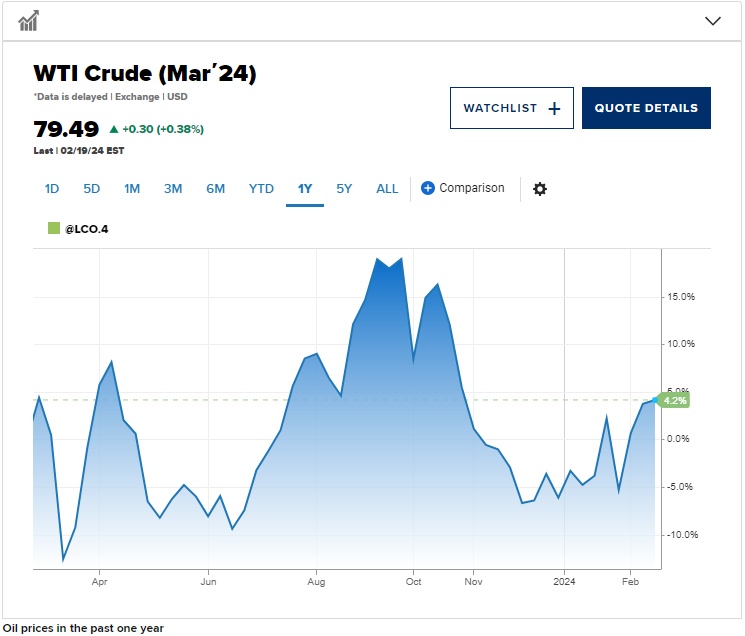Click the green up-arrow price change indicator
The image size is (745, 636).
[113, 129]
